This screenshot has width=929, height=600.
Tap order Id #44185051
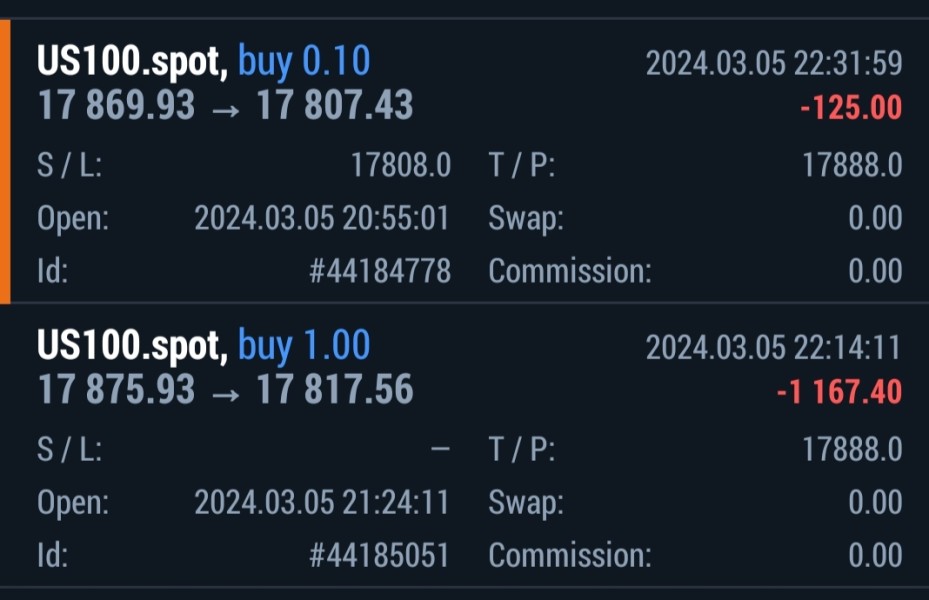(x=380, y=555)
